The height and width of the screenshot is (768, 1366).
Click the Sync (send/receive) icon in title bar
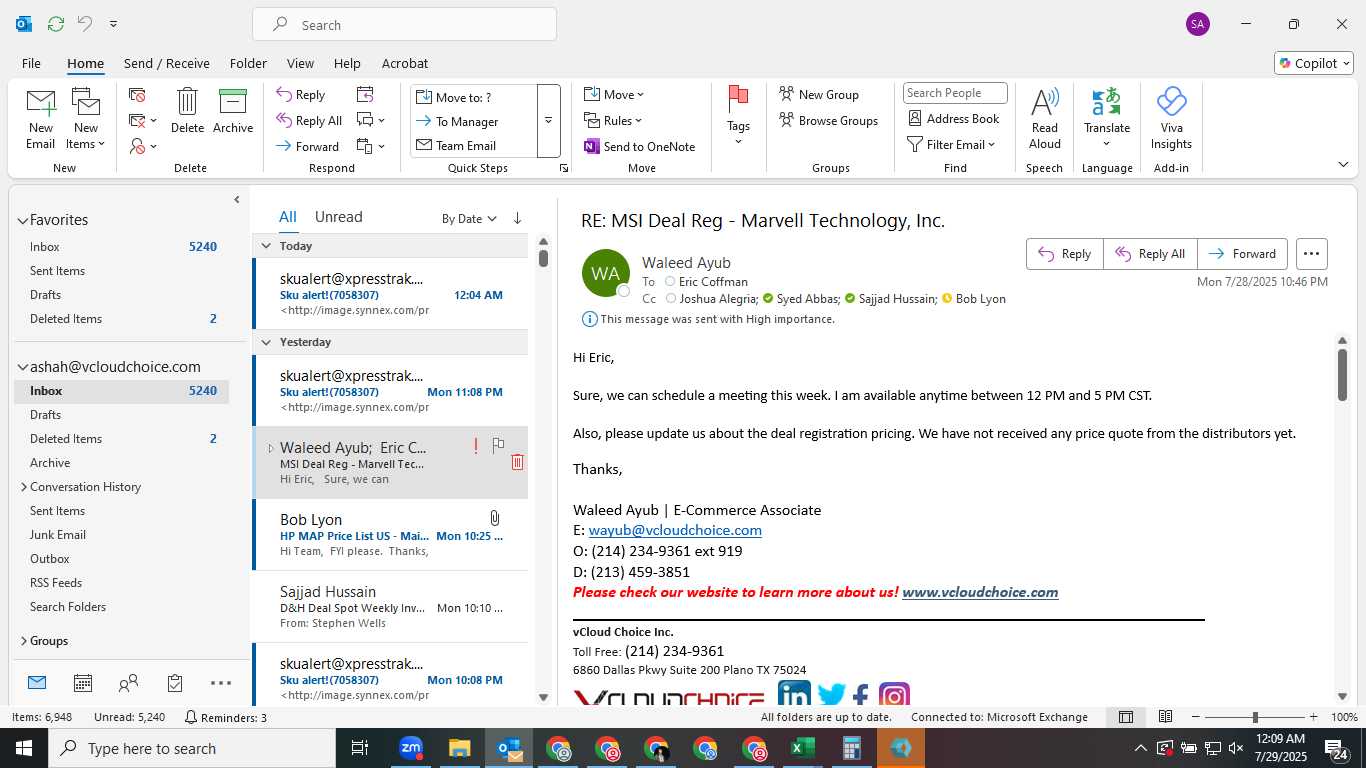(56, 24)
